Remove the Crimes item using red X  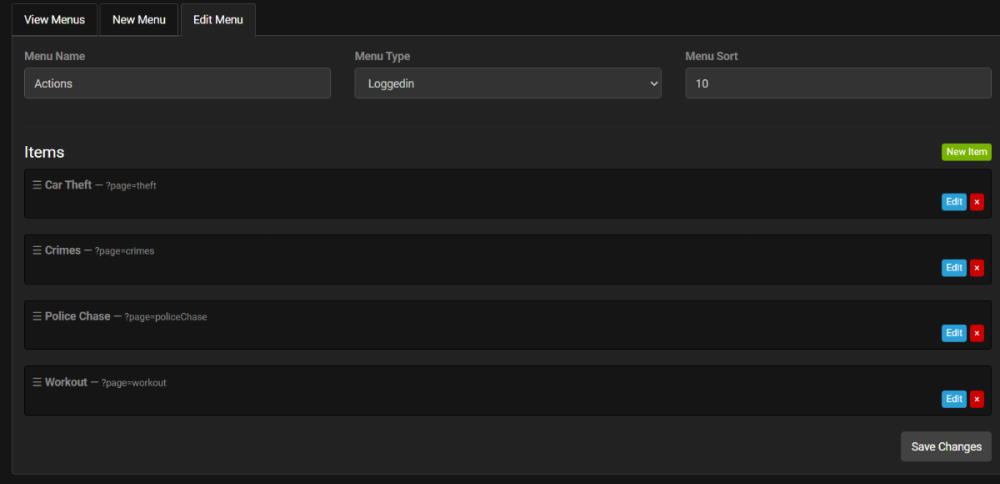coord(977,268)
